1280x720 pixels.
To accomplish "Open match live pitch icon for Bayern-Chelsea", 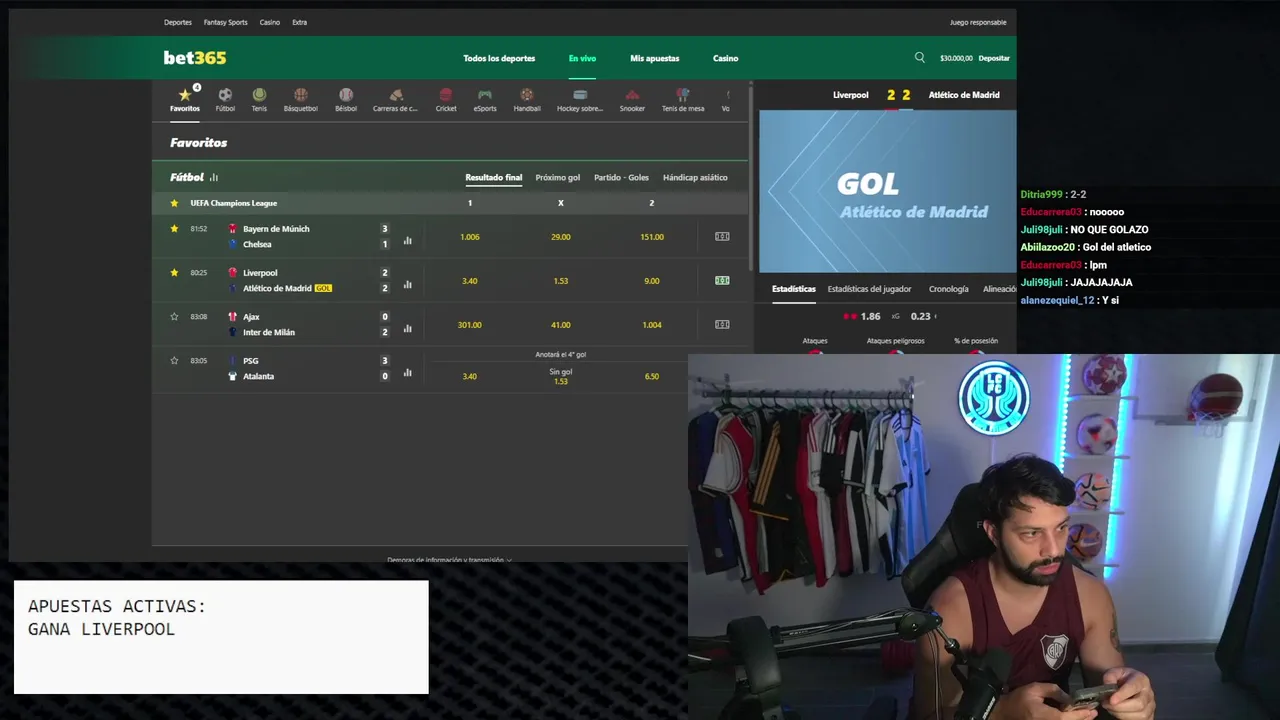I will 722,237.
